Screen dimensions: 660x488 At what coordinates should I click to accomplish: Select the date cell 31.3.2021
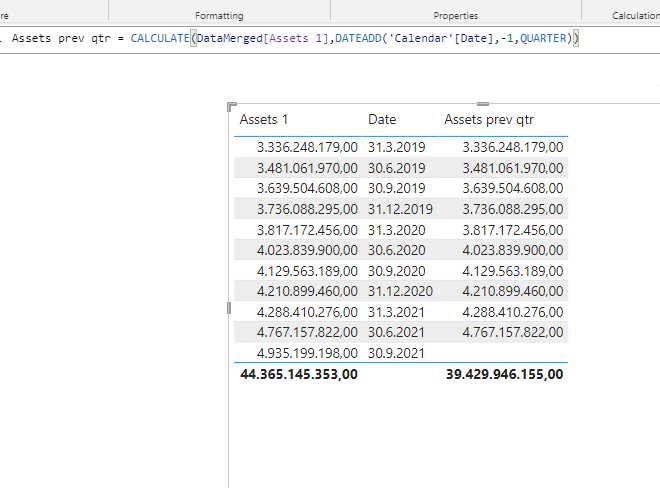pyautogui.click(x=396, y=312)
